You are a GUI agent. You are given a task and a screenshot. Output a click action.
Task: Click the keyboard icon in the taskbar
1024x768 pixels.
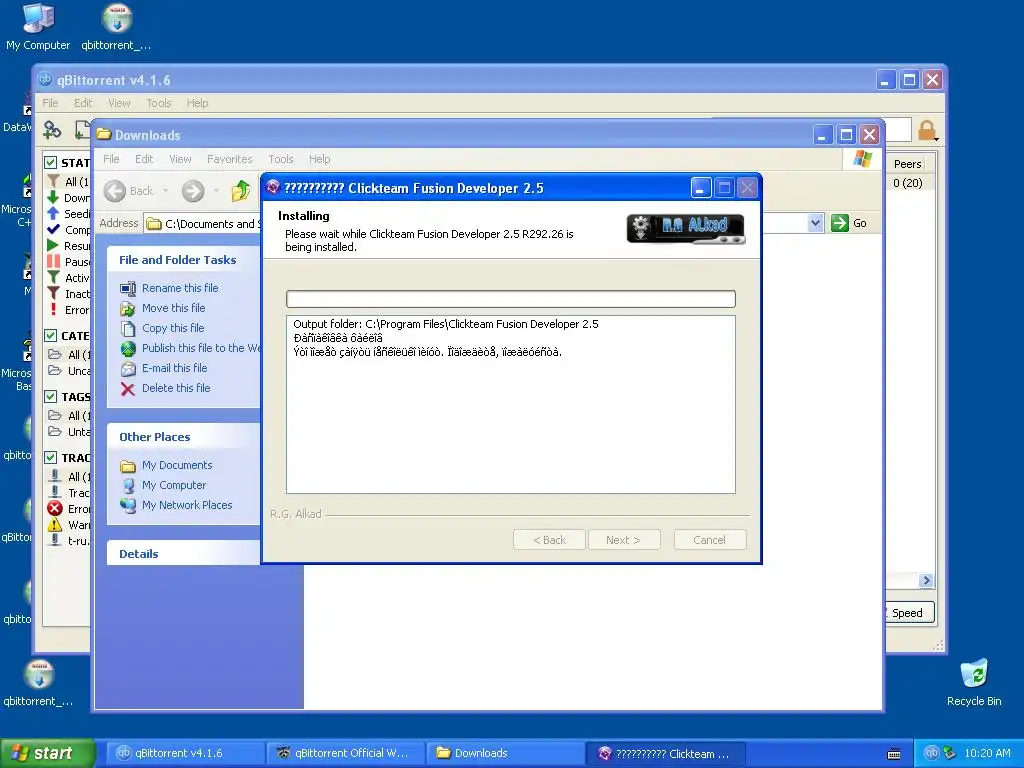[x=894, y=754]
